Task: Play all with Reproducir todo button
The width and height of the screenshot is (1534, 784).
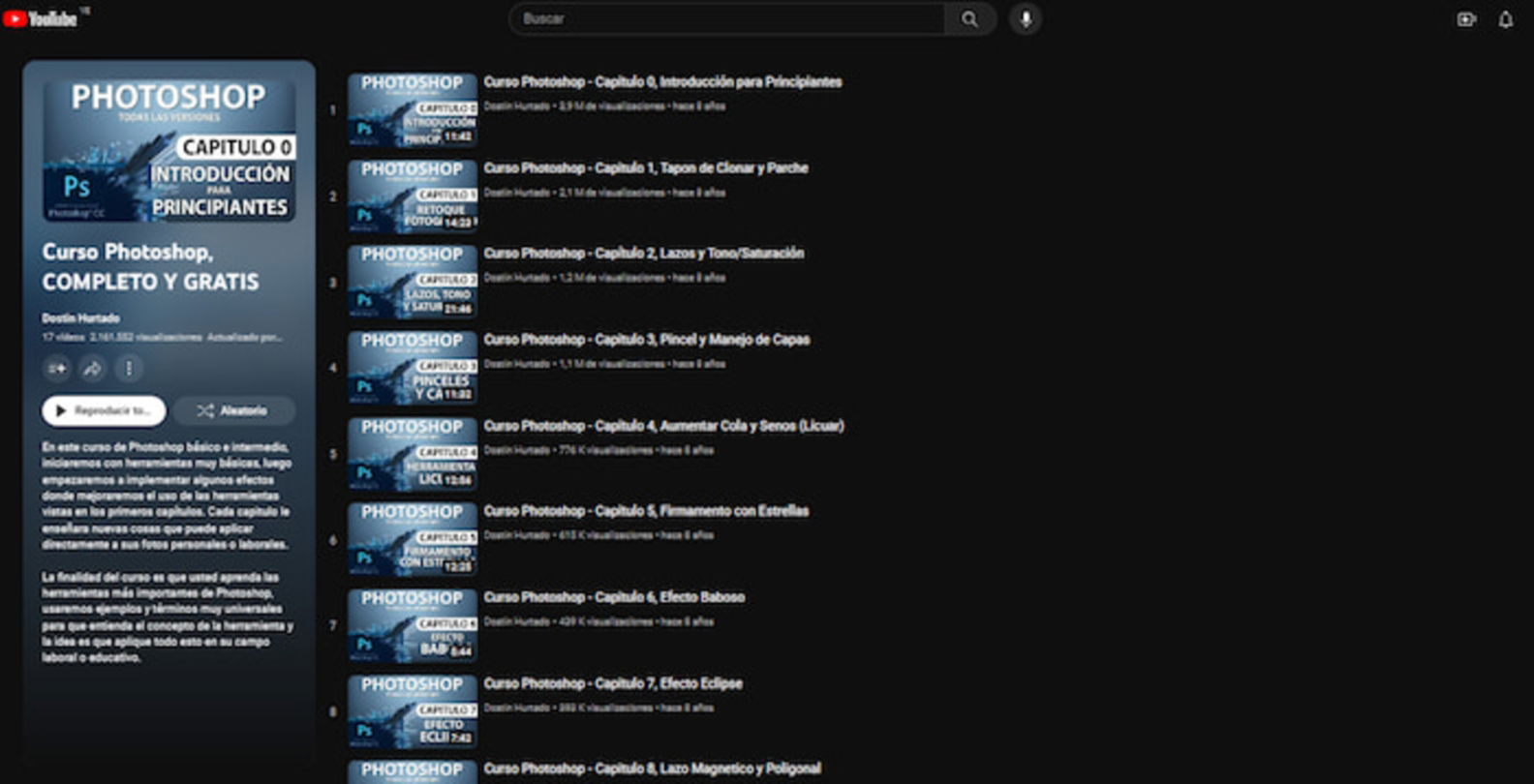Action: coord(104,410)
